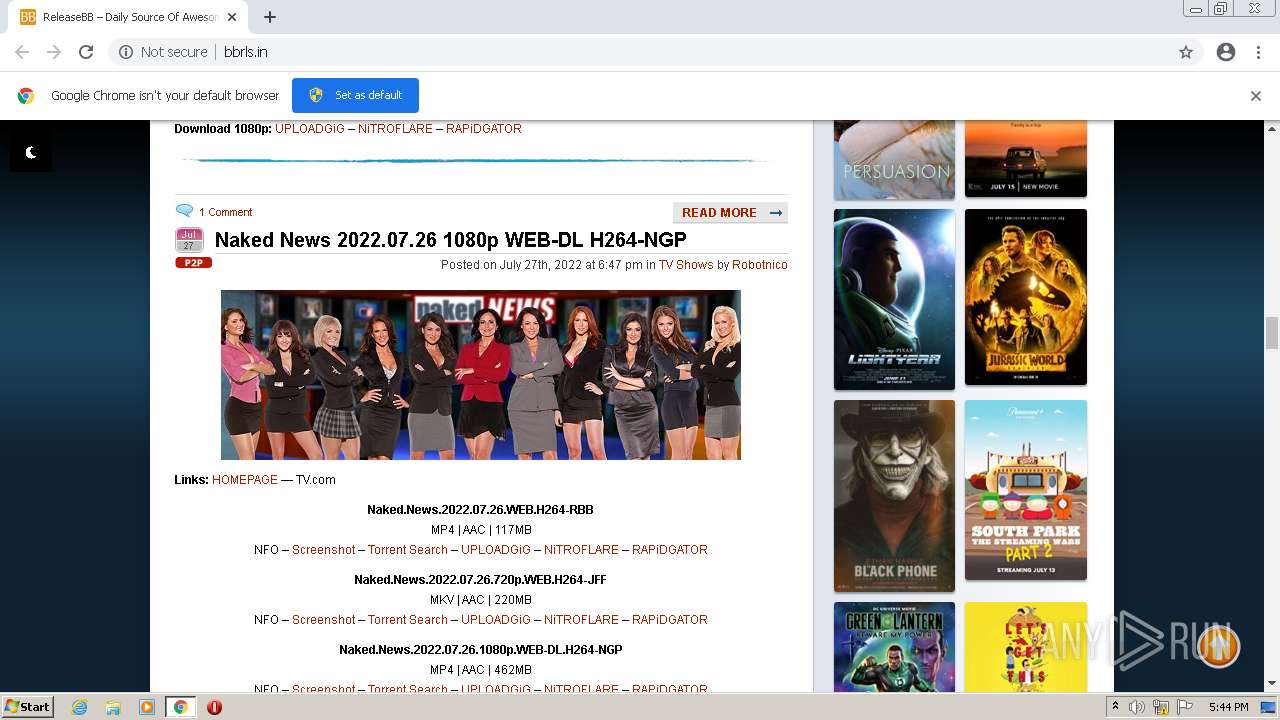
Task: Open UPLOADGiG link in Download 1080p row
Action: click(310, 129)
